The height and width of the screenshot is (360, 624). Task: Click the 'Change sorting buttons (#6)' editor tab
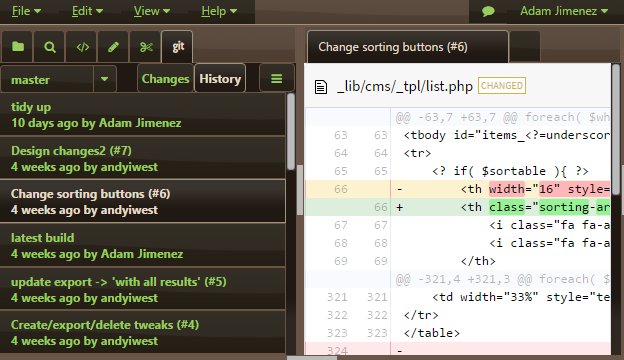click(x=408, y=47)
